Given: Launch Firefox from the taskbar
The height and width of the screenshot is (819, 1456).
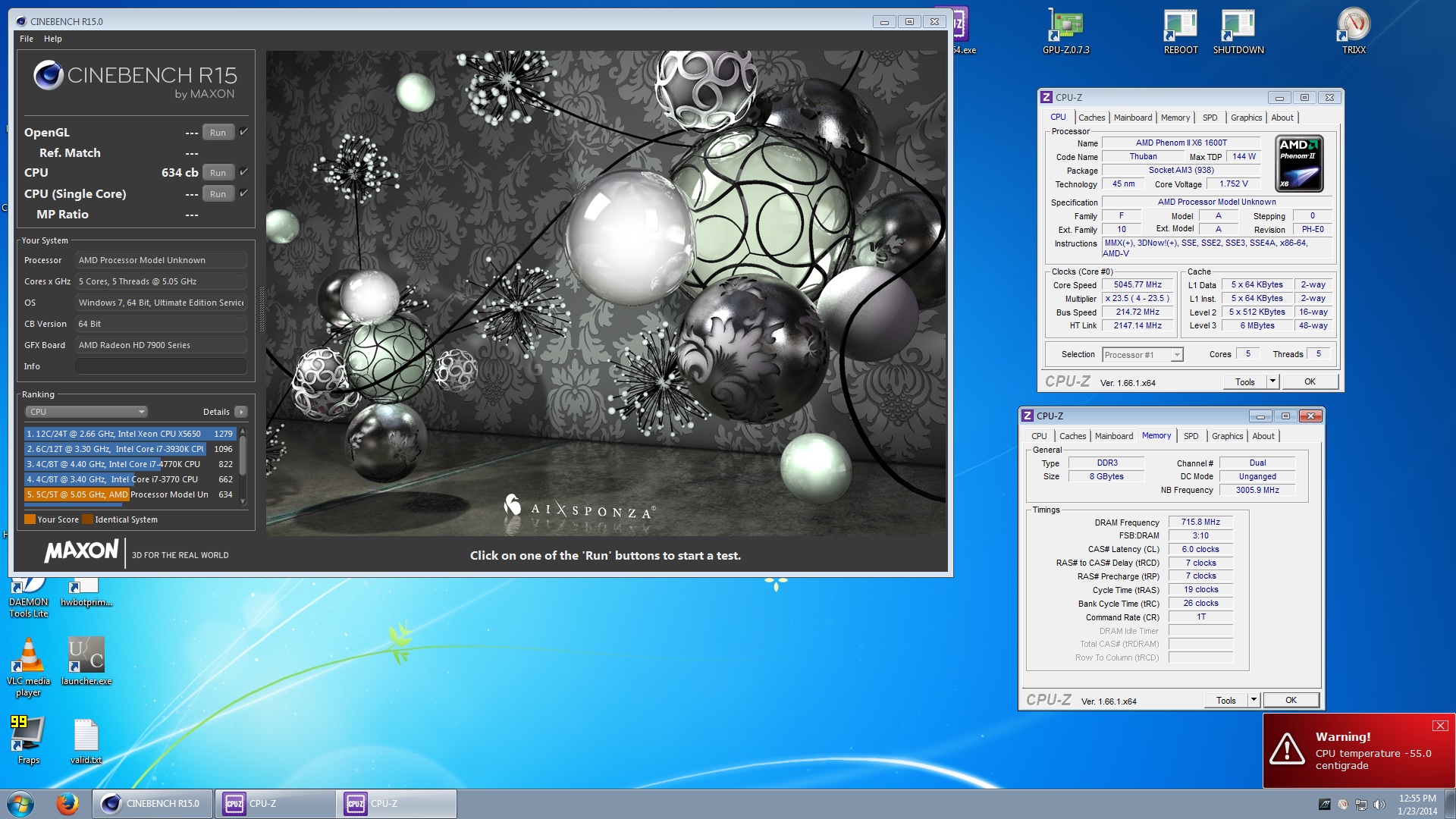Looking at the screenshot, I should coord(67,804).
